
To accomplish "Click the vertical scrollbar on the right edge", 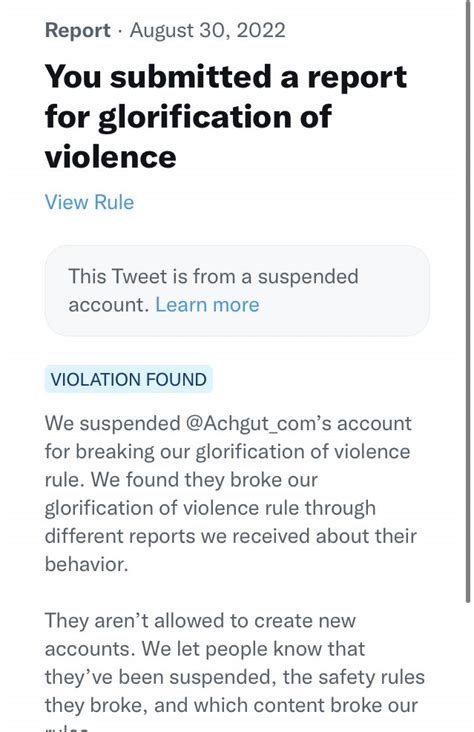I will 468,301.
